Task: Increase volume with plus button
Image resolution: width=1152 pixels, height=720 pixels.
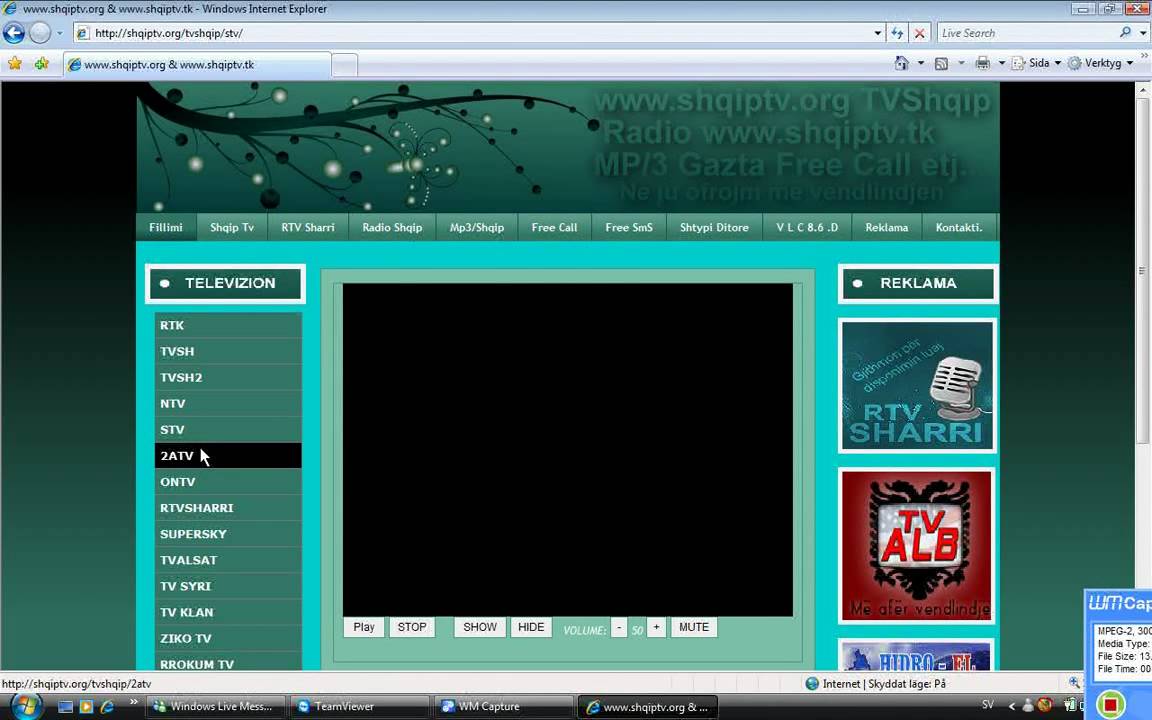Action: [657, 627]
